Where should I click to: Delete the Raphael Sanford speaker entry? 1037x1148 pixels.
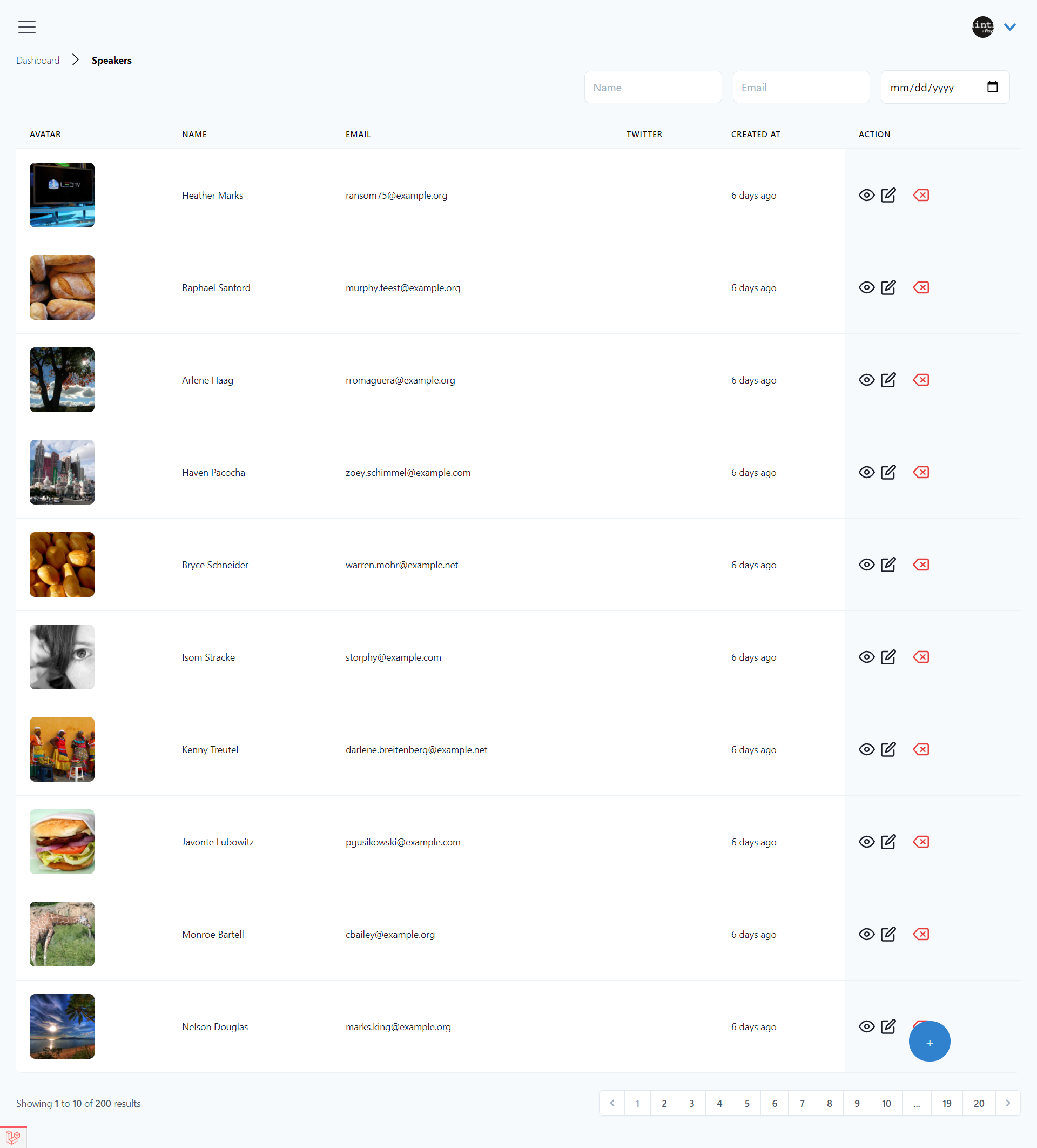click(920, 287)
